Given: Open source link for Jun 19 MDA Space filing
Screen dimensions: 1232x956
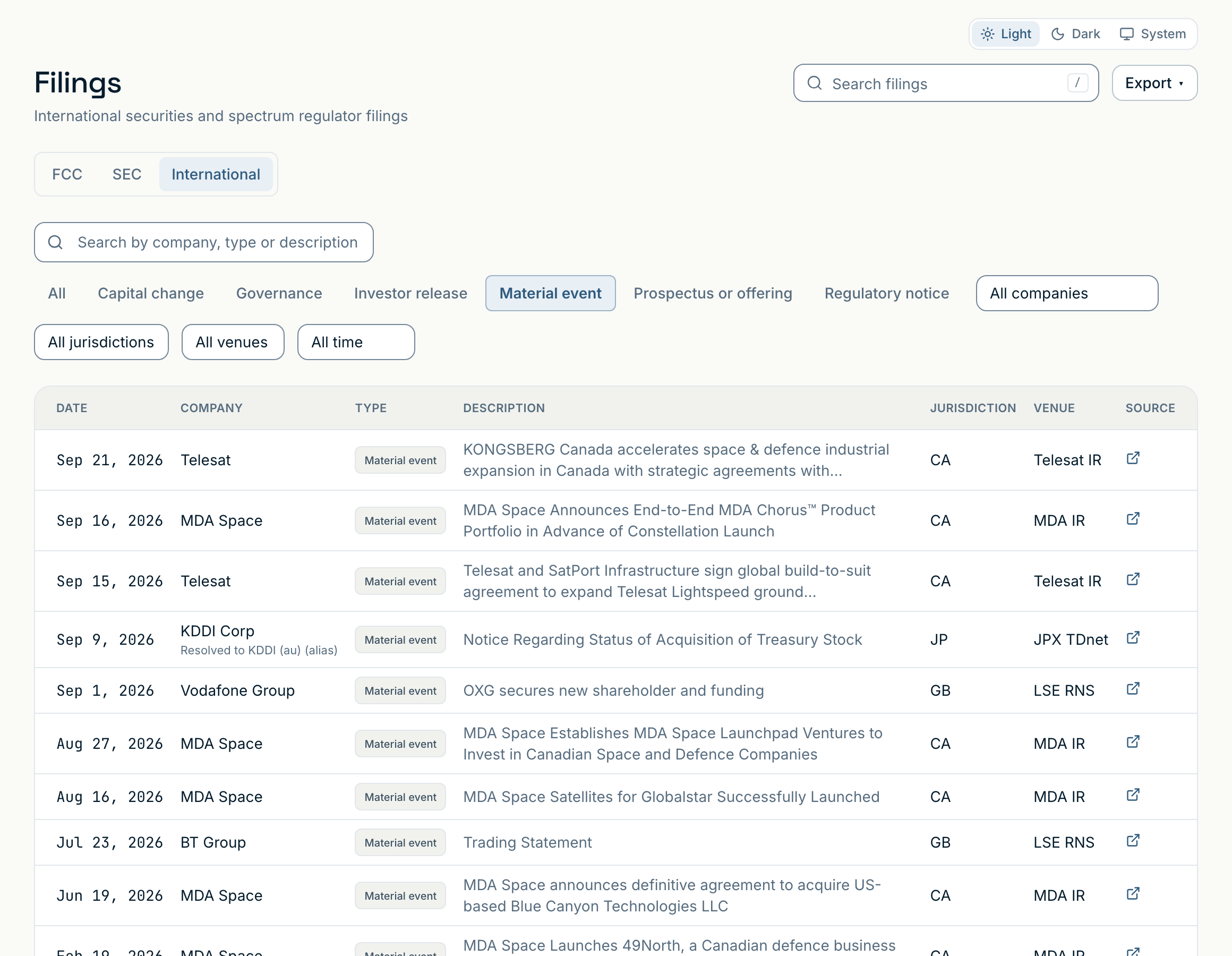Looking at the screenshot, I should 1133,893.
